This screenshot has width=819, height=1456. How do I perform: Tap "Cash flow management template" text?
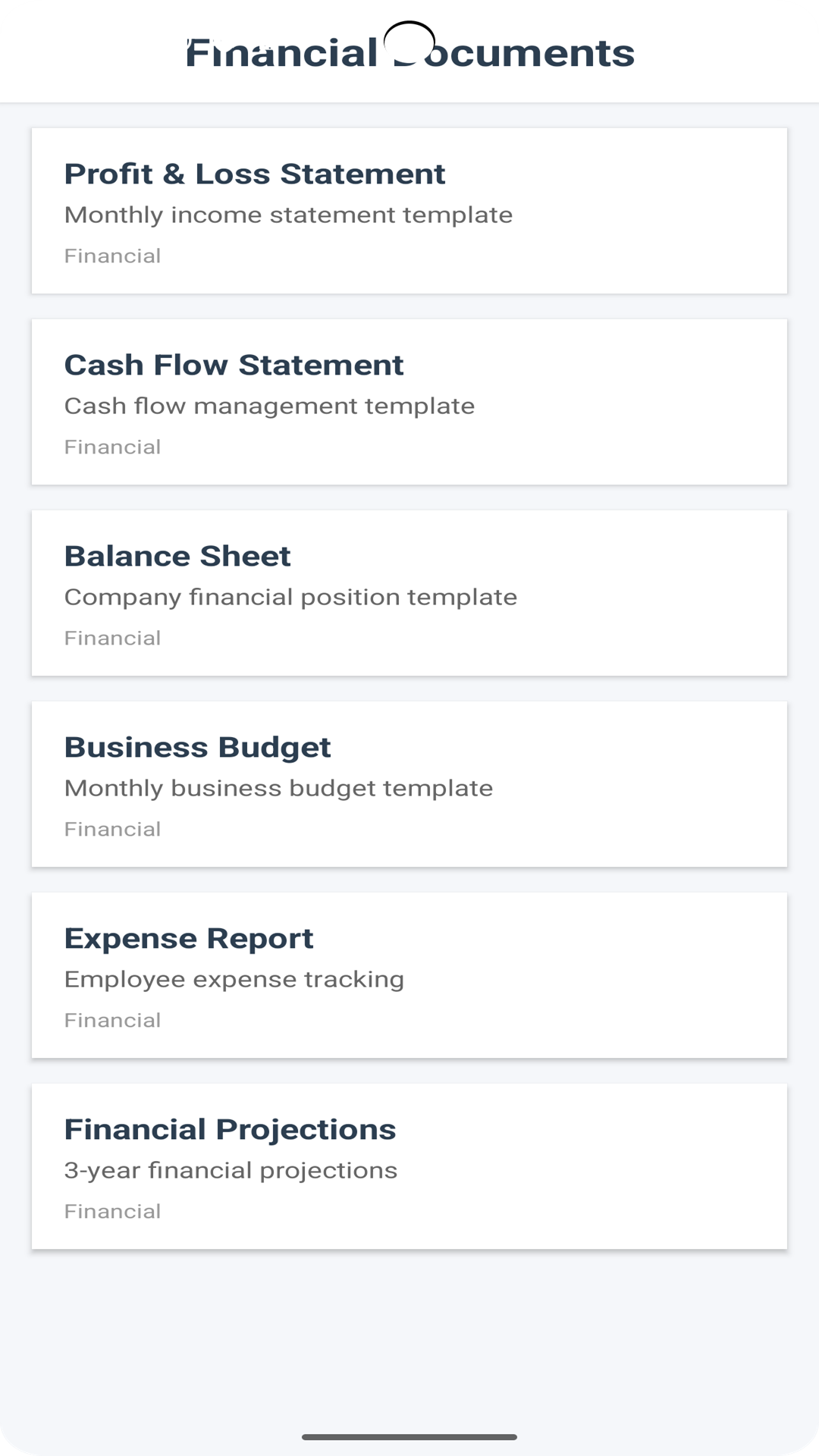point(269,406)
